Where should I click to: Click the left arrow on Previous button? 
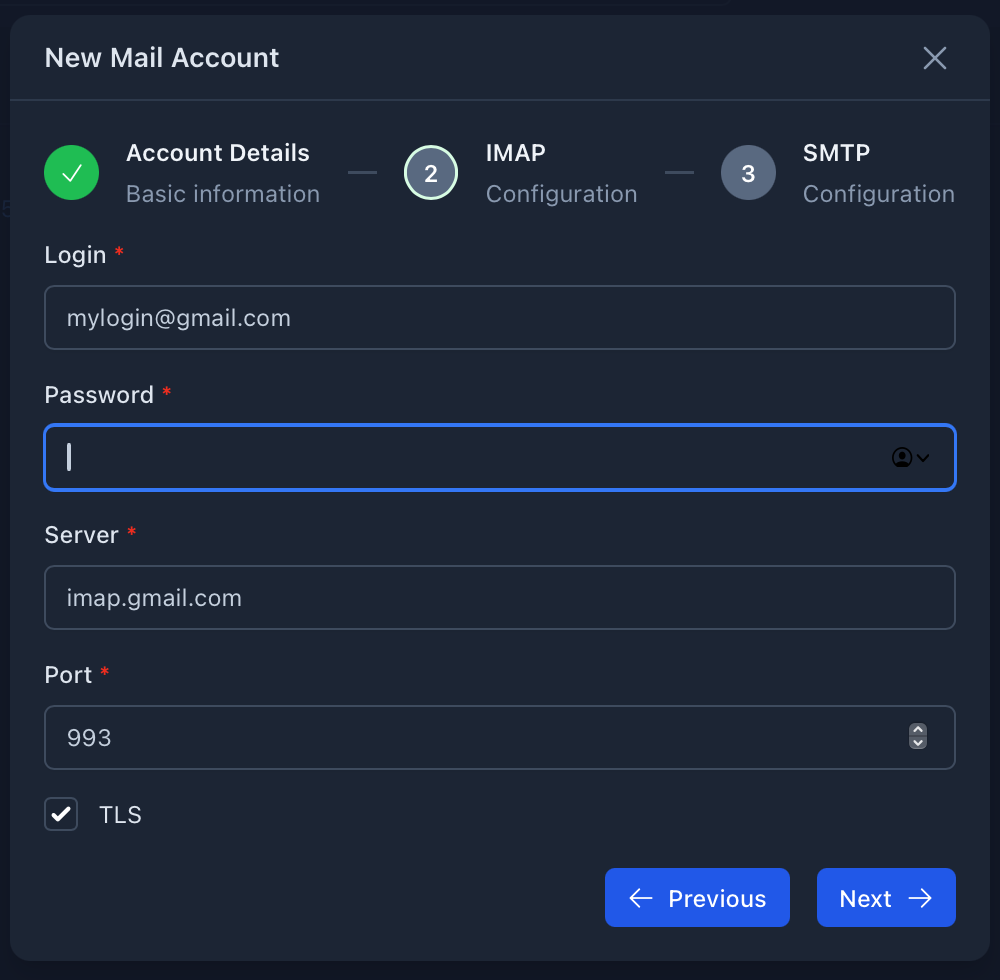pos(641,898)
